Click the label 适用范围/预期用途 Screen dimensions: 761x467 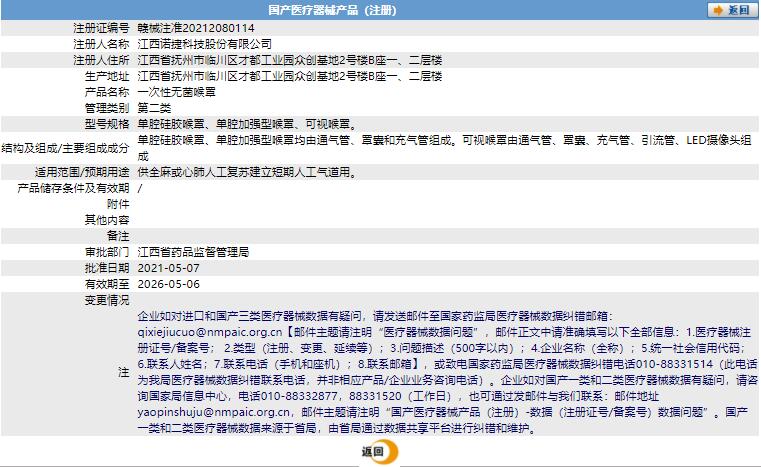82,172
